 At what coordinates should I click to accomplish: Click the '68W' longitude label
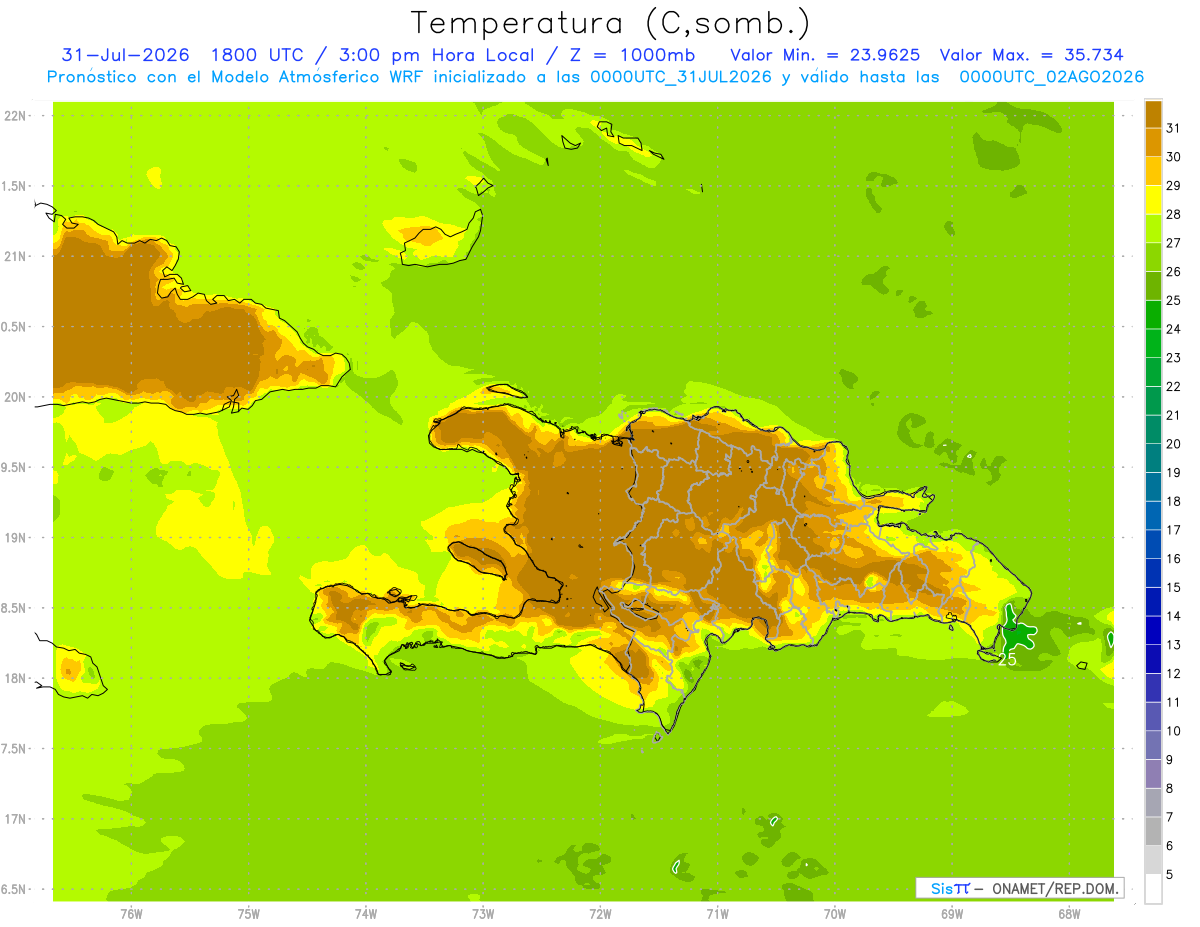1069,914
